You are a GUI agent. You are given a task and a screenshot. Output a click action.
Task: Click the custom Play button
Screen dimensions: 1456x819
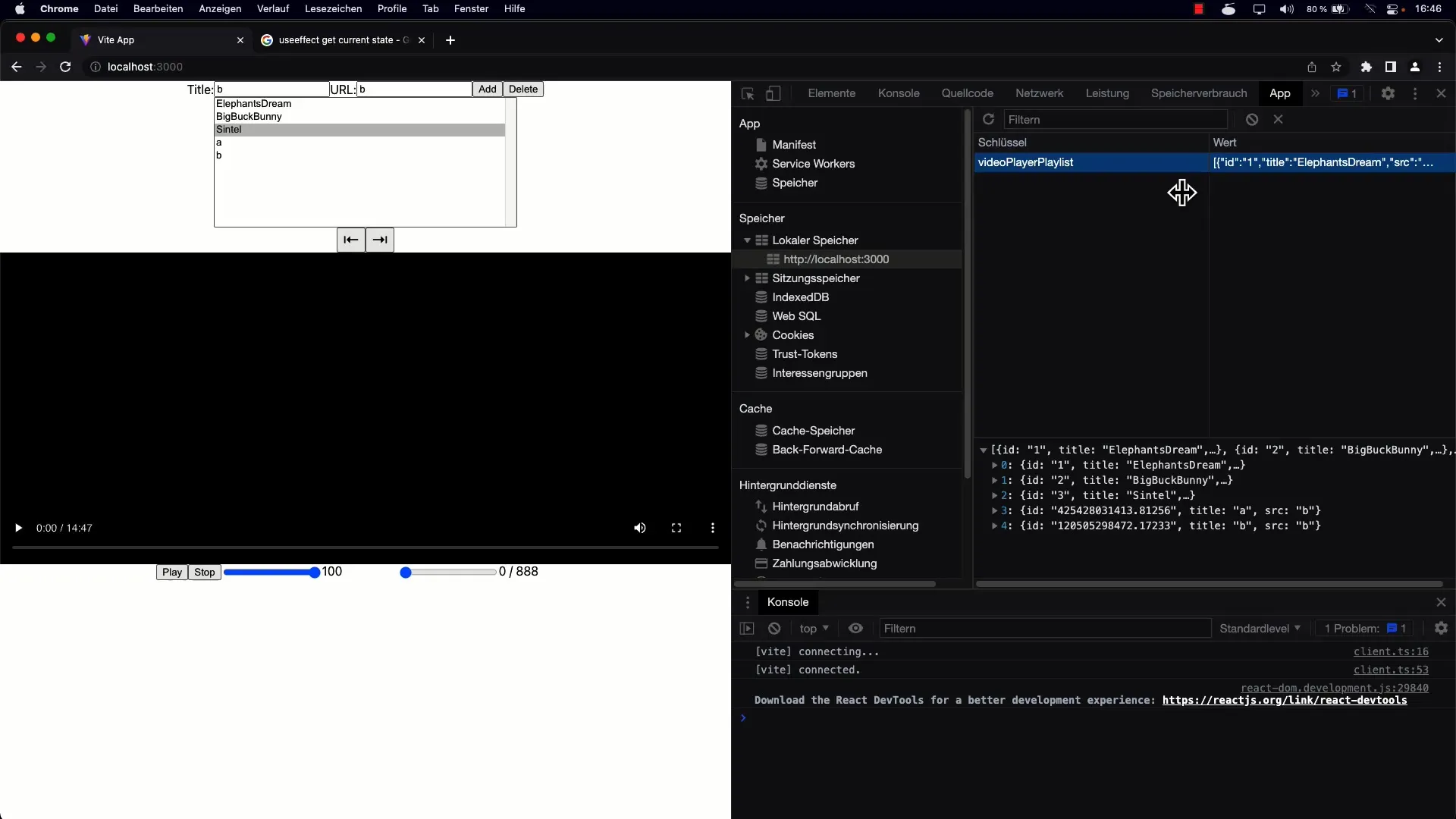coord(172,573)
